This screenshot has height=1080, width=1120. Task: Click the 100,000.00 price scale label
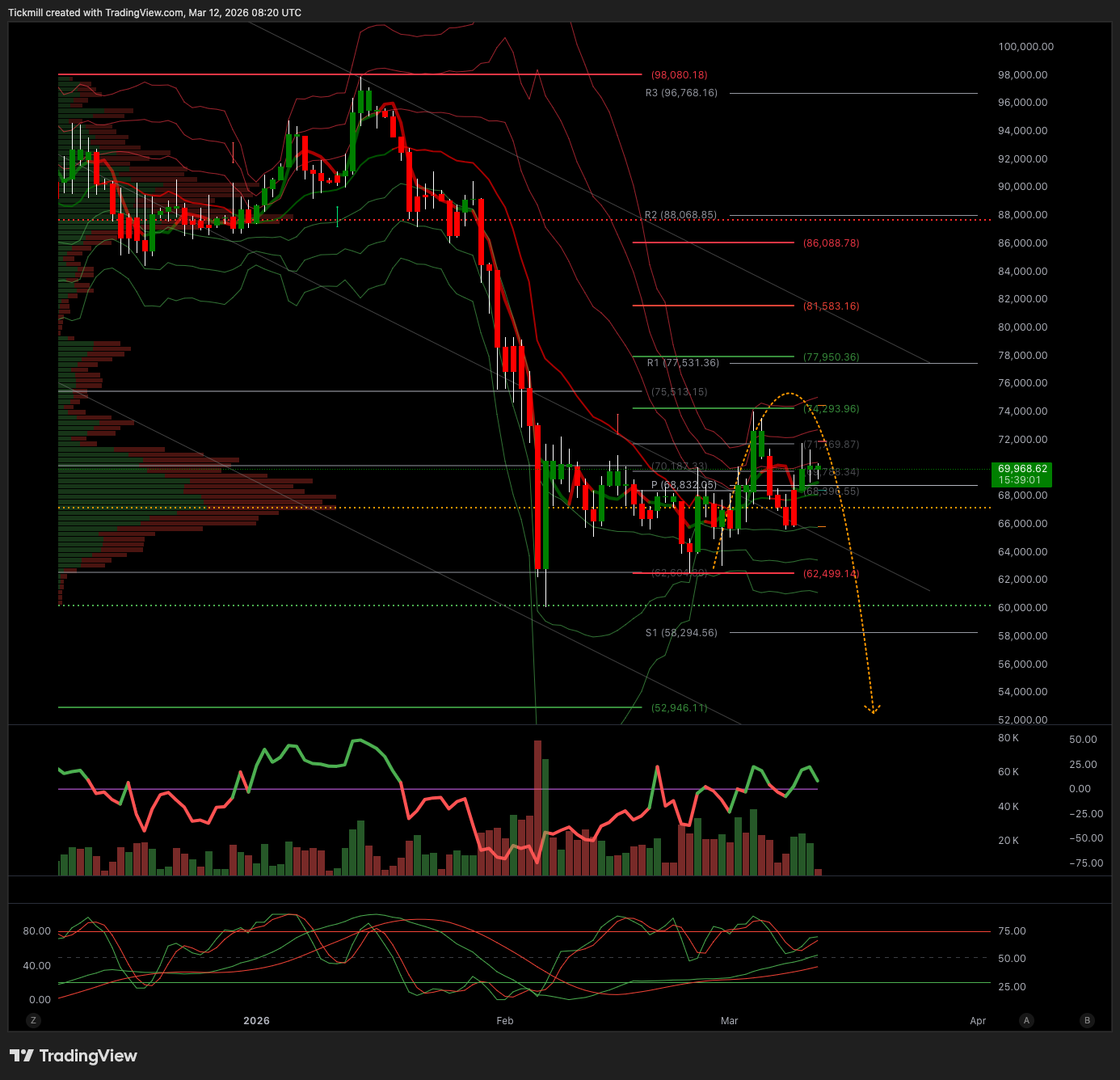point(1025,47)
